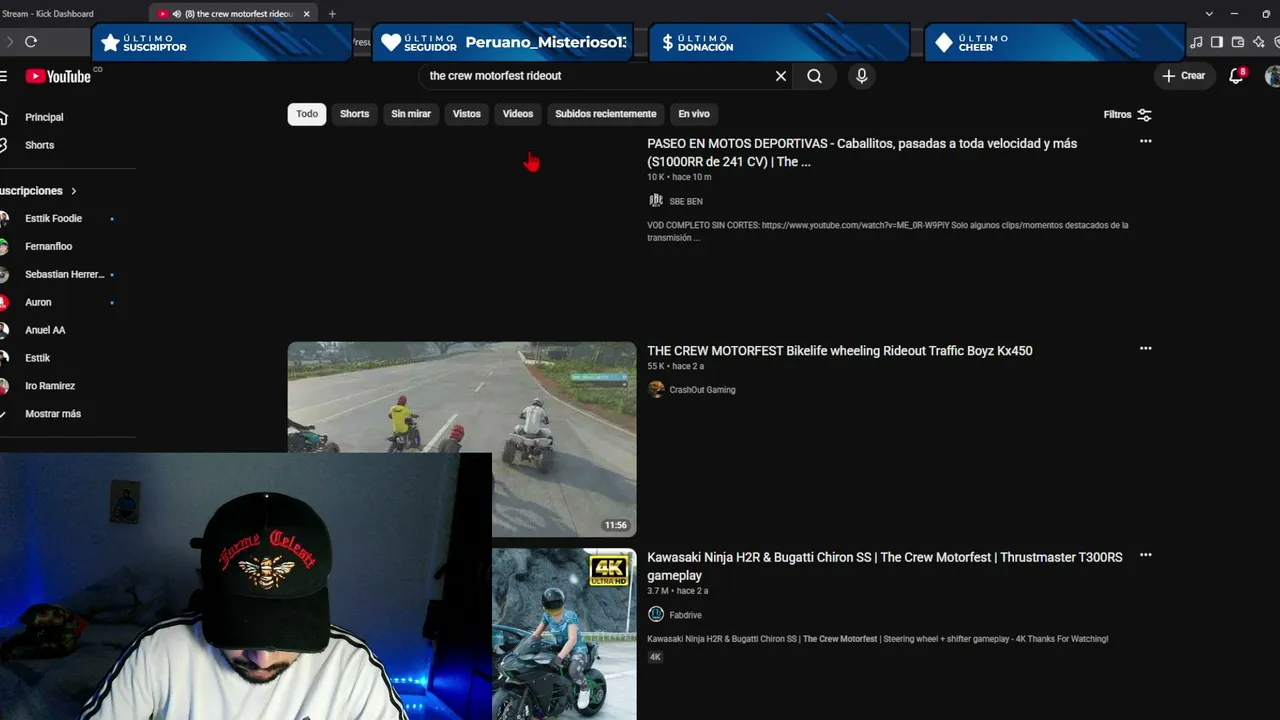Open THE CREW MOTORFEST Bikelife video title
The width and height of the screenshot is (1280, 720).
click(x=840, y=351)
